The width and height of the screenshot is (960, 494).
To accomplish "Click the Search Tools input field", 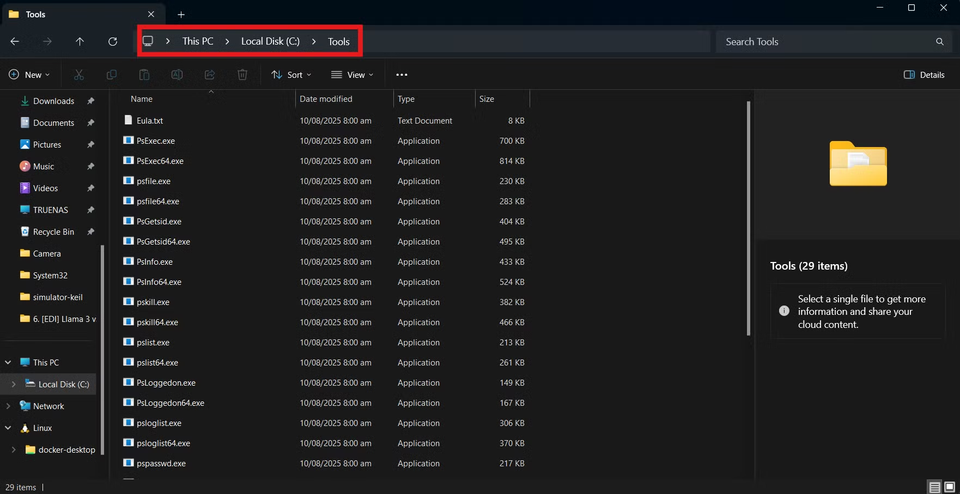I will point(825,42).
